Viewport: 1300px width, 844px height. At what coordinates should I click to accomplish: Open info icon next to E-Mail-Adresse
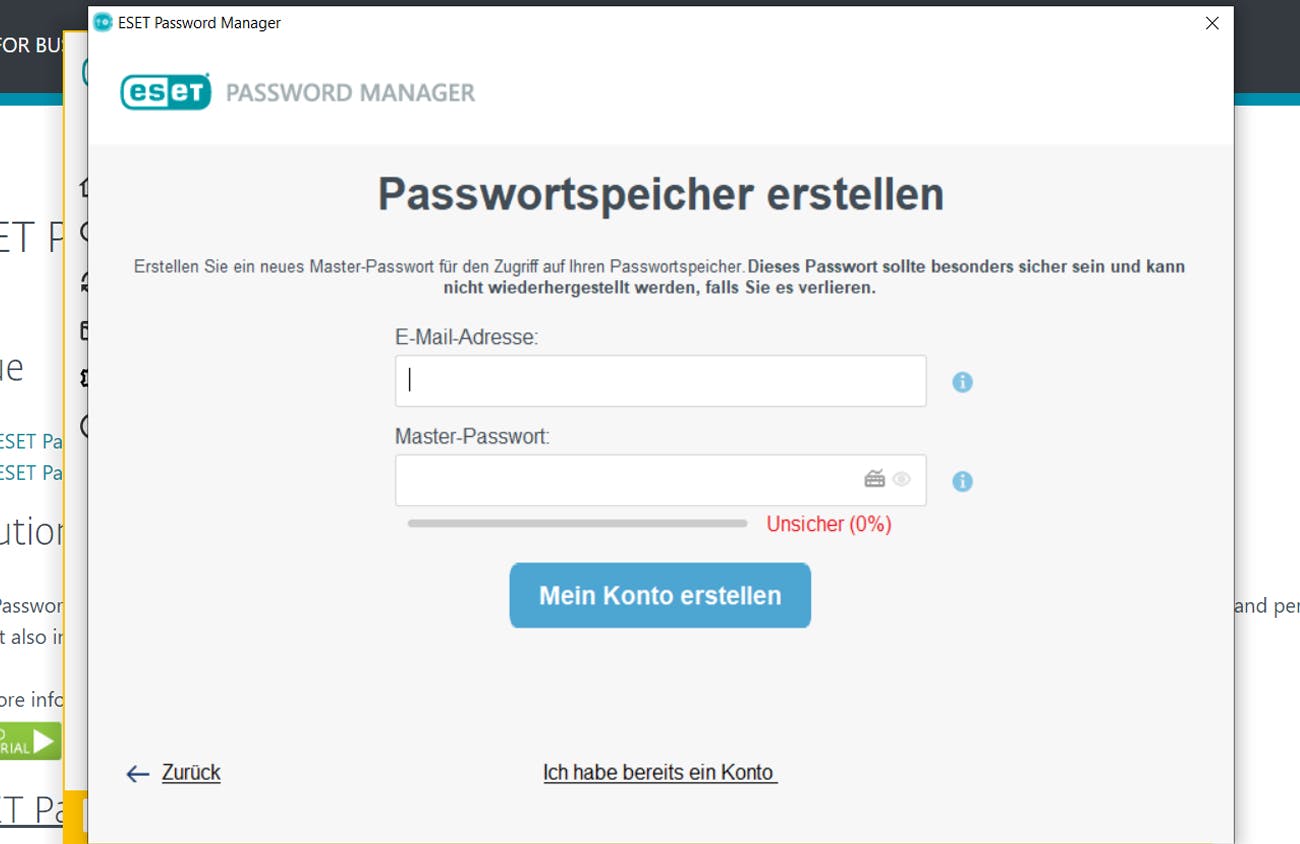[962, 382]
